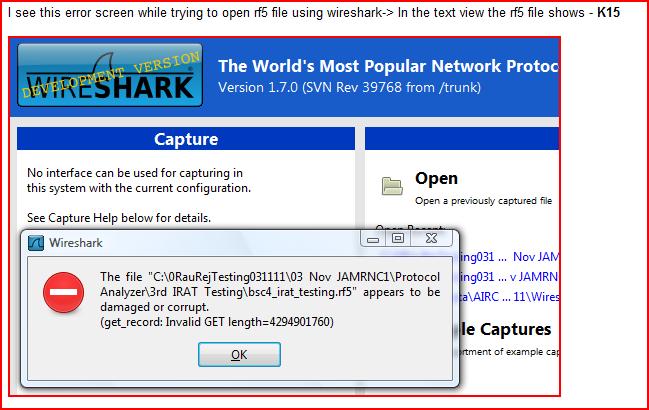Viewport: 649px width, 410px height.
Task: Click the Version 1.7.0 text line
Action: [349, 88]
